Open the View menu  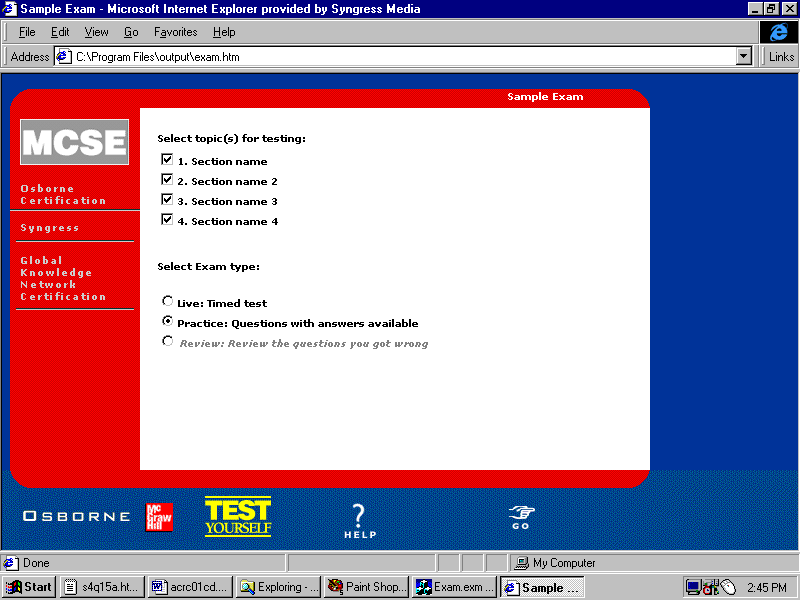click(x=96, y=32)
